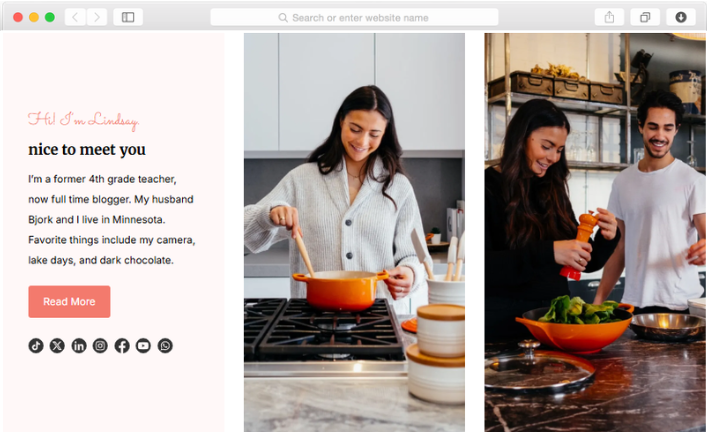Image resolution: width=707 pixels, height=432 pixels.
Task: Toggle the browser sidebar panel
Action: 128,18
